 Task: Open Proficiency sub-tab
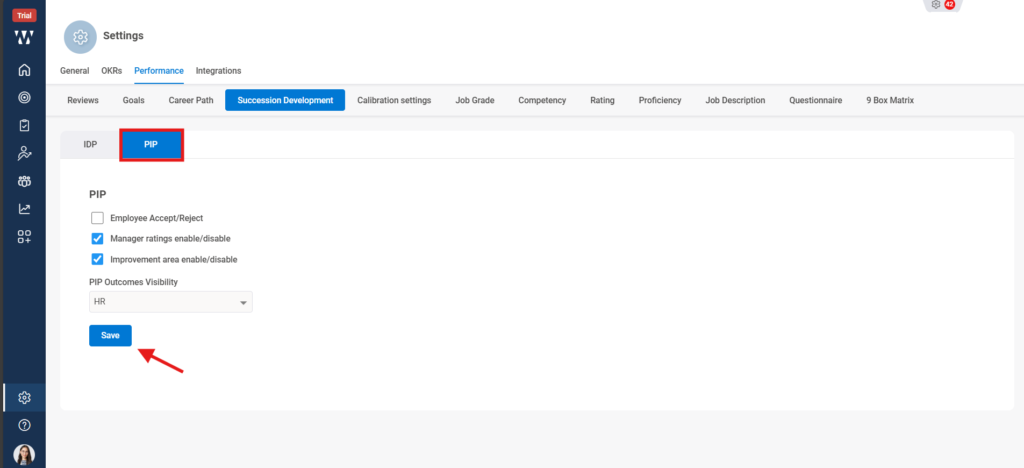click(x=660, y=101)
